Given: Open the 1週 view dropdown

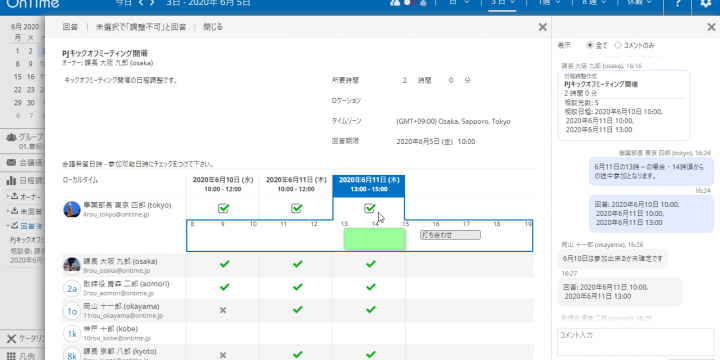Looking at the screenshot, I should click(x=549, y=2).
